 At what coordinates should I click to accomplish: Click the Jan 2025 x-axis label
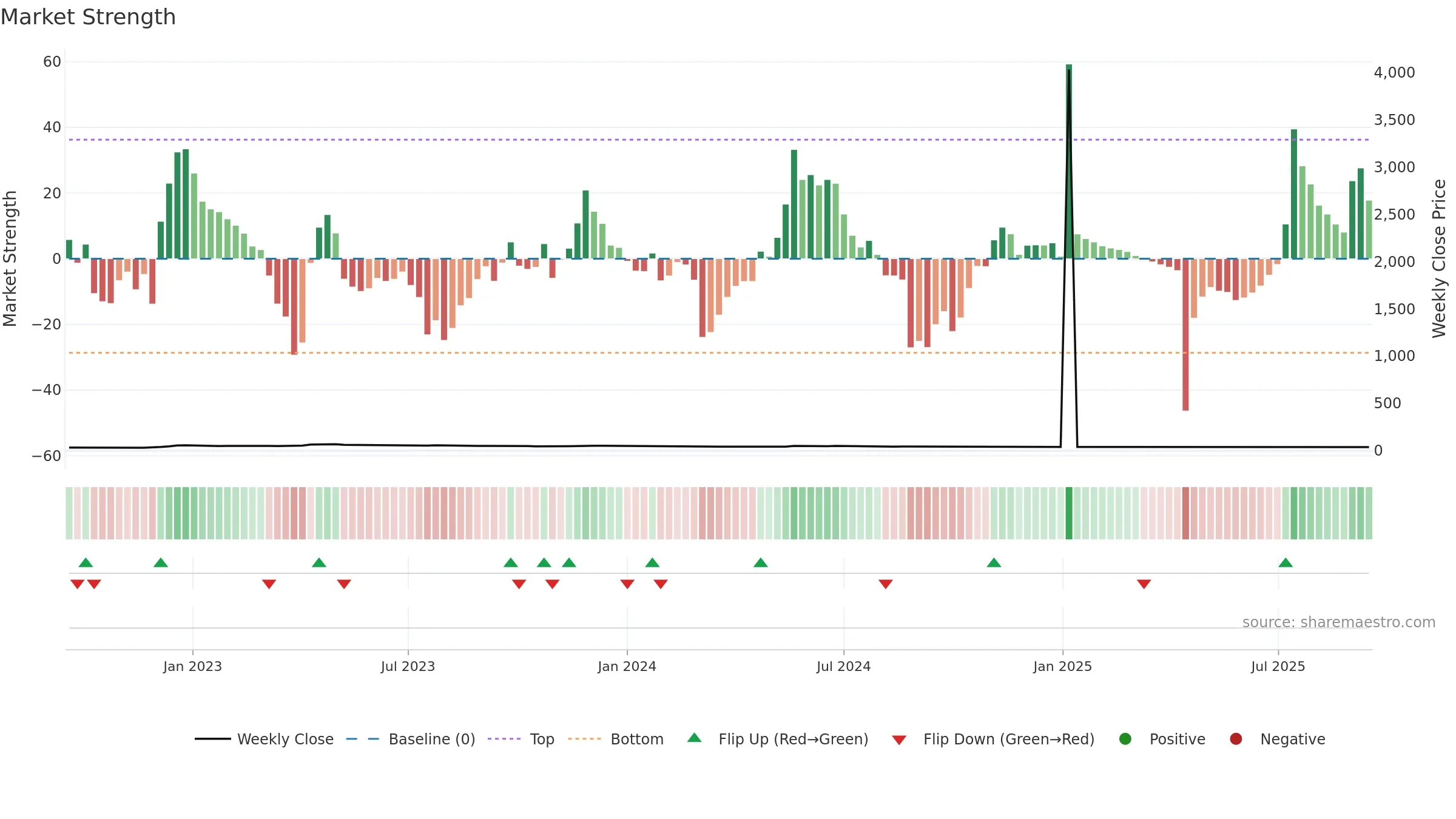[1062, 666]
